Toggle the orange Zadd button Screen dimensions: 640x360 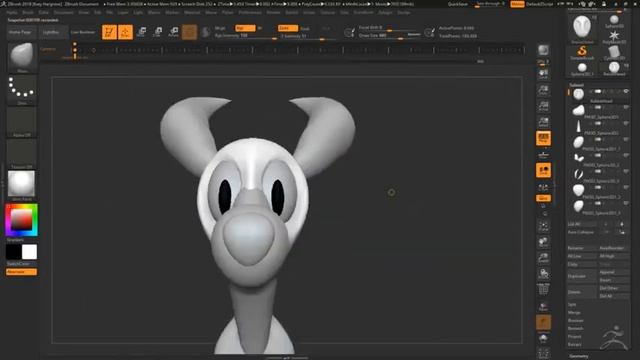coord(288,28)
